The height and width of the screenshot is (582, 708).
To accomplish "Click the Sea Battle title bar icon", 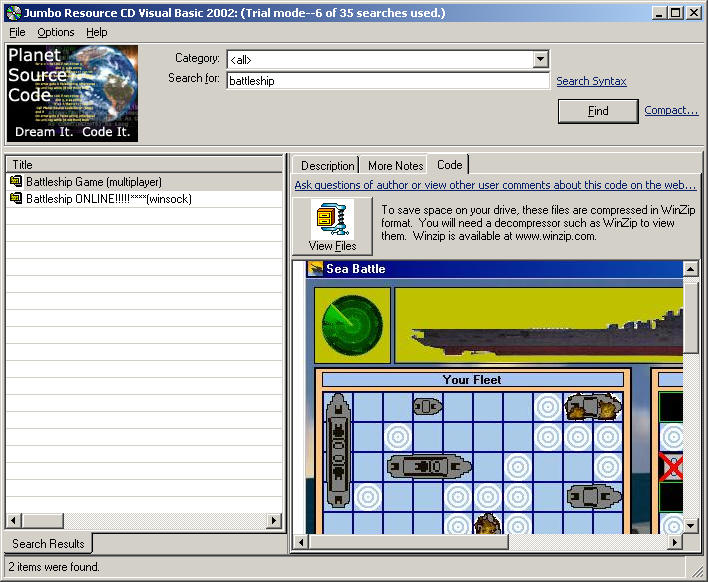I will (315, 269).
